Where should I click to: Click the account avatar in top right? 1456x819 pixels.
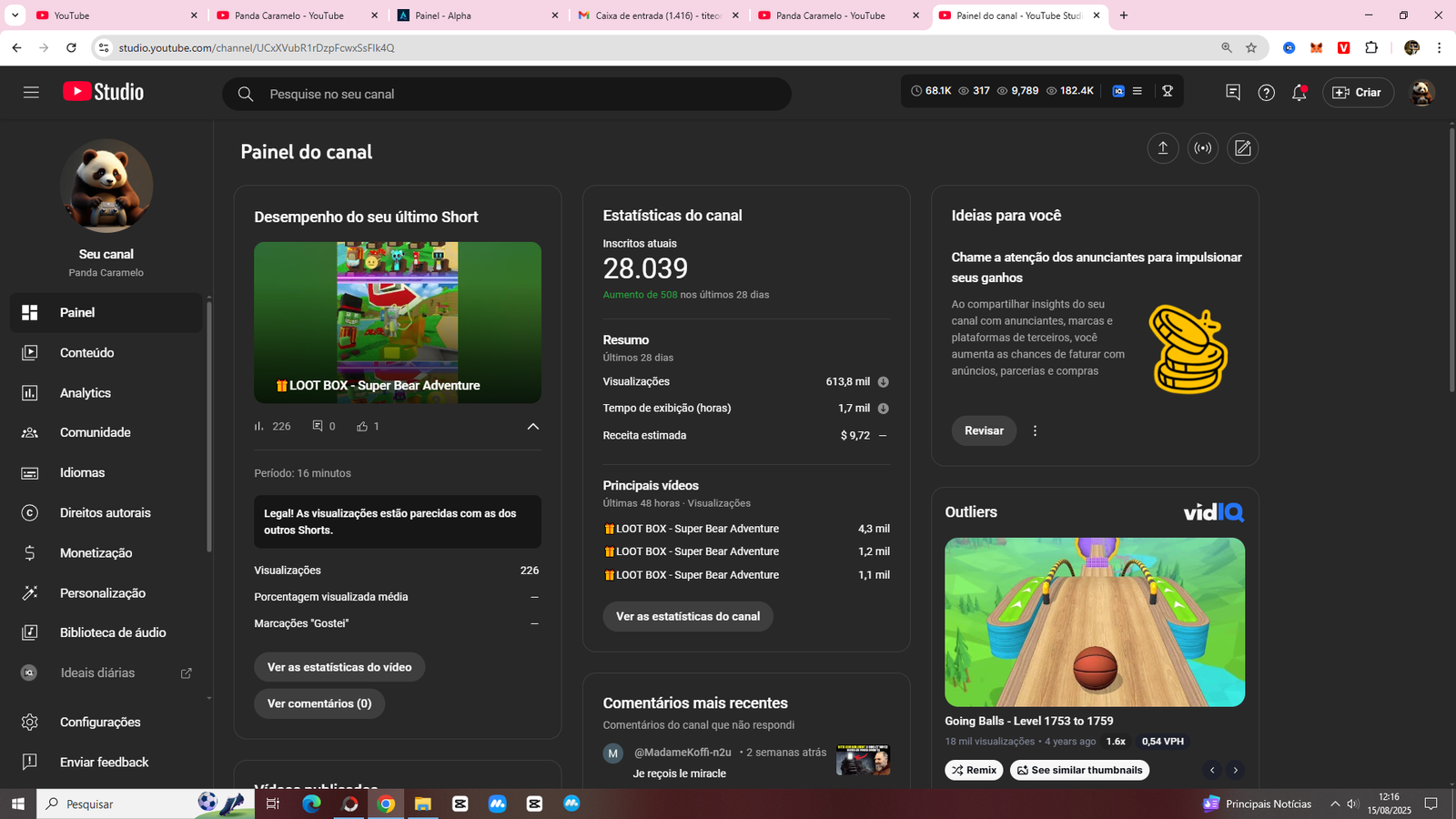[x=1422, y=92]
